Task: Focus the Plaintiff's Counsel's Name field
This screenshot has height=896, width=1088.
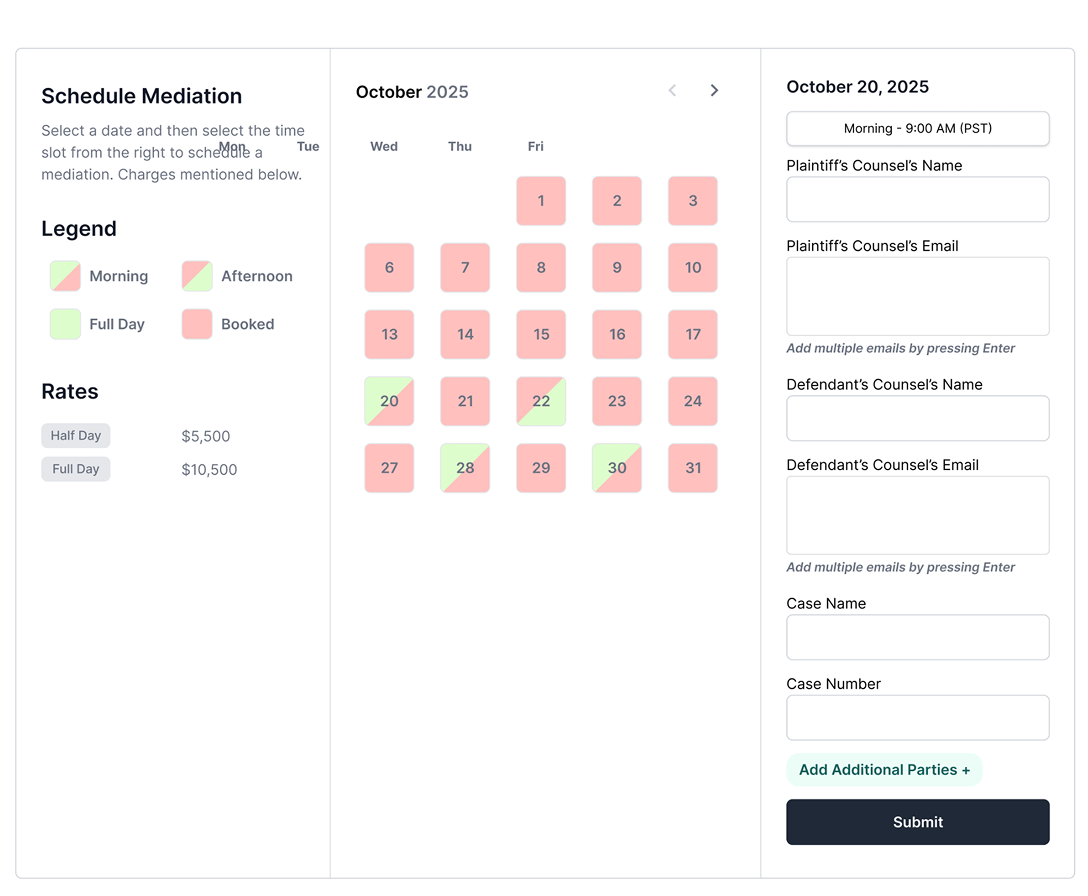Action: point(917,200)
